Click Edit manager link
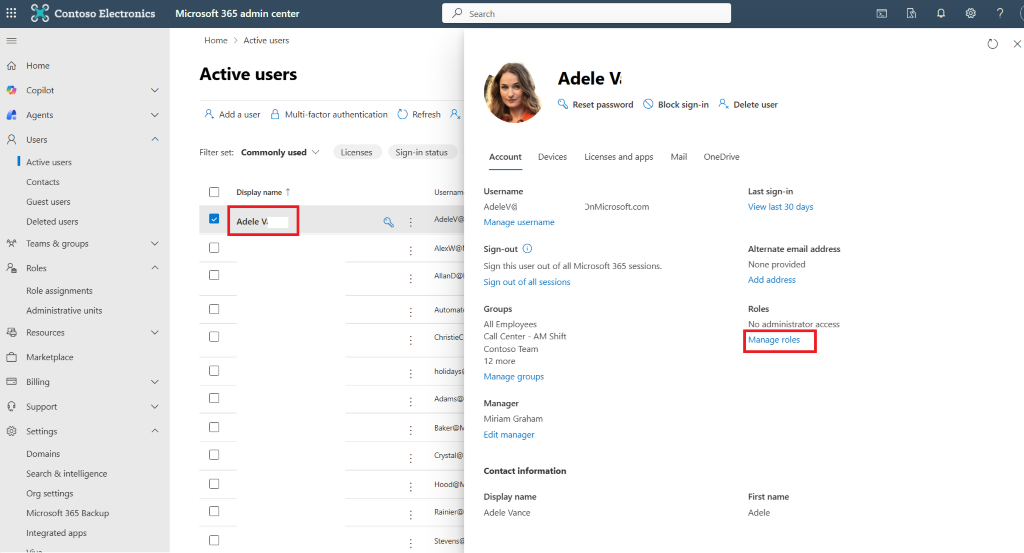 coord(509,435)
